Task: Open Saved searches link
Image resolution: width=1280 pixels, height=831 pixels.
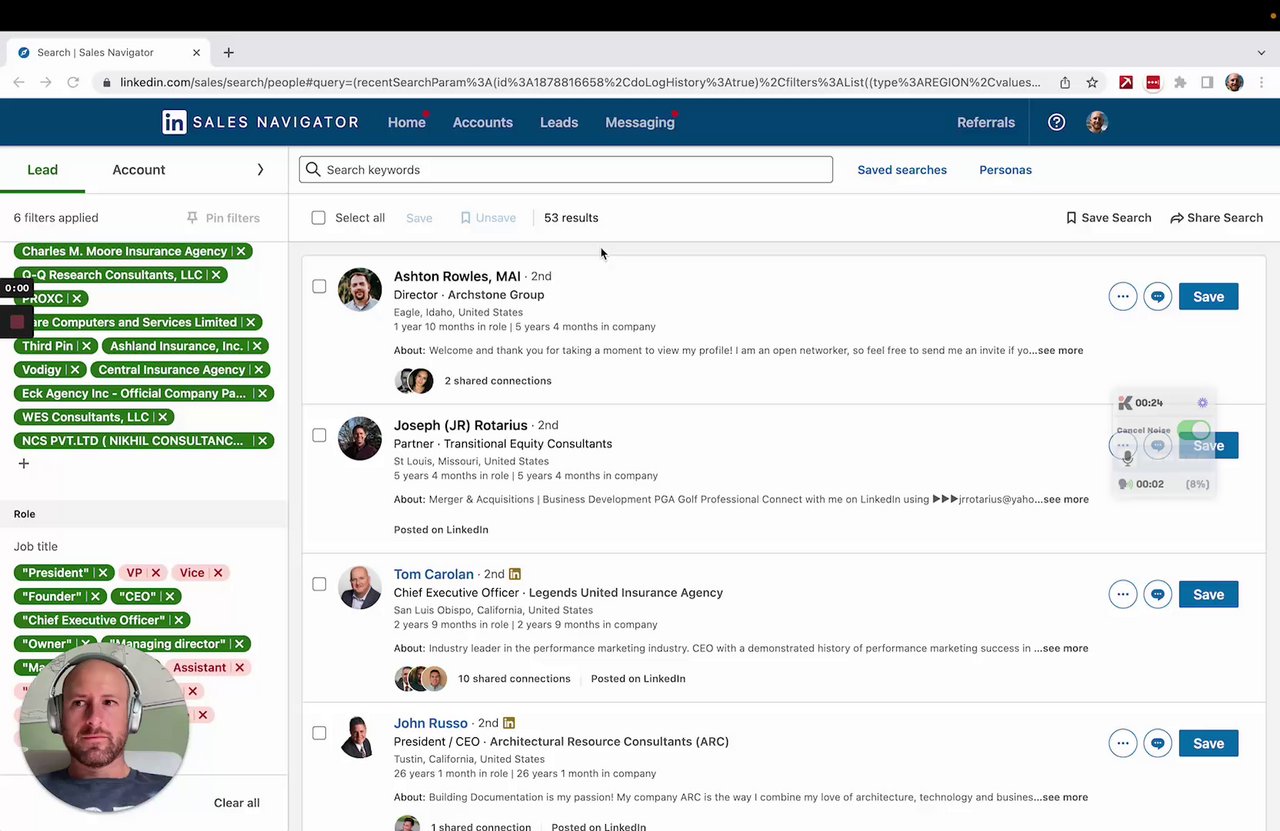Action: [902, 170]
